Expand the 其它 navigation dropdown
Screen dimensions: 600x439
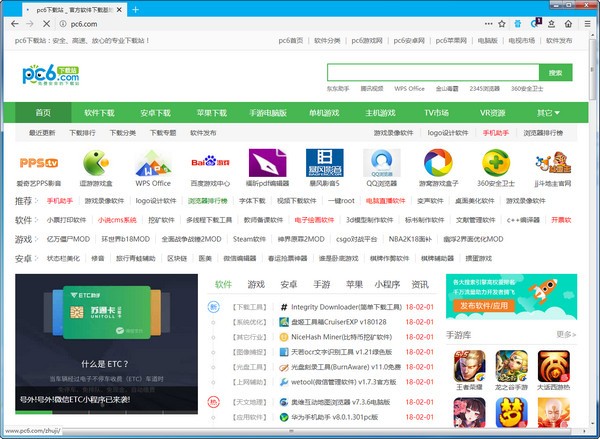547,113
